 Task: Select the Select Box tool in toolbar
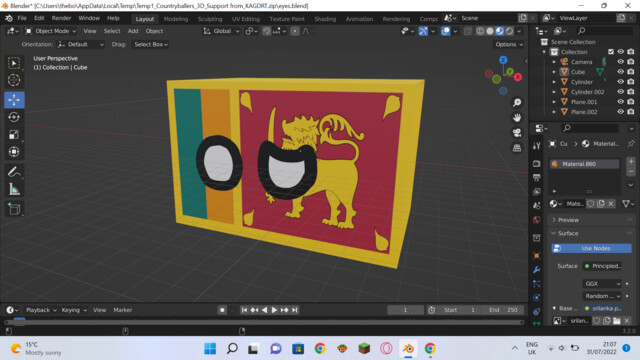click(14, 63)
